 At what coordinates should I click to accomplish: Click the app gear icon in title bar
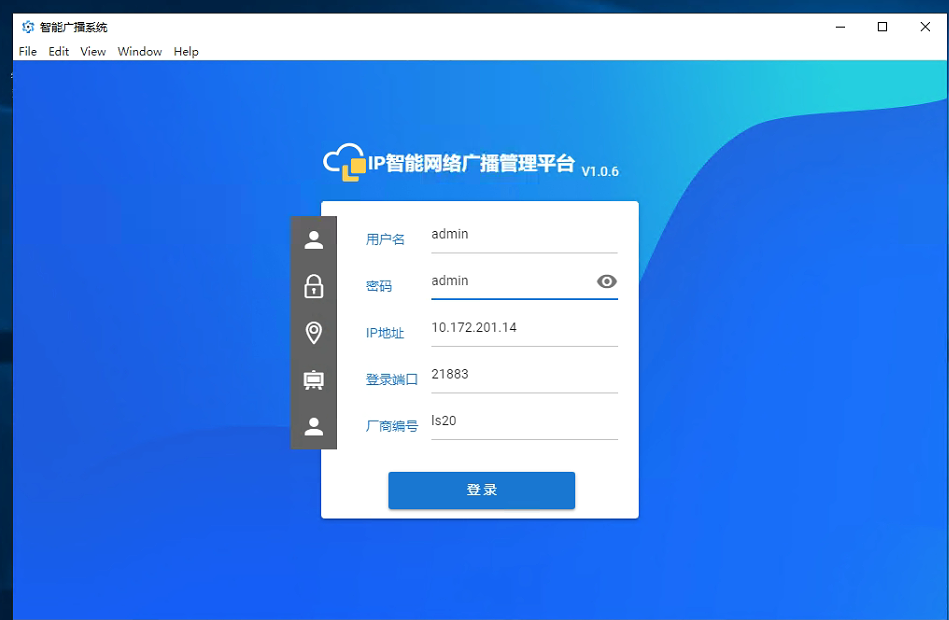tap(28, 27)
